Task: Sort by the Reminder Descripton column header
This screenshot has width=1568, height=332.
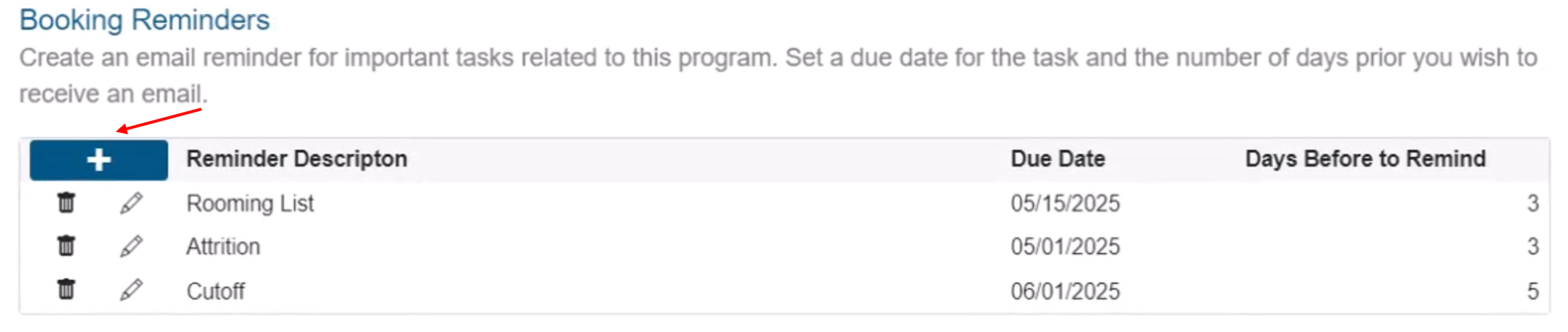Action: coord(296,159)
